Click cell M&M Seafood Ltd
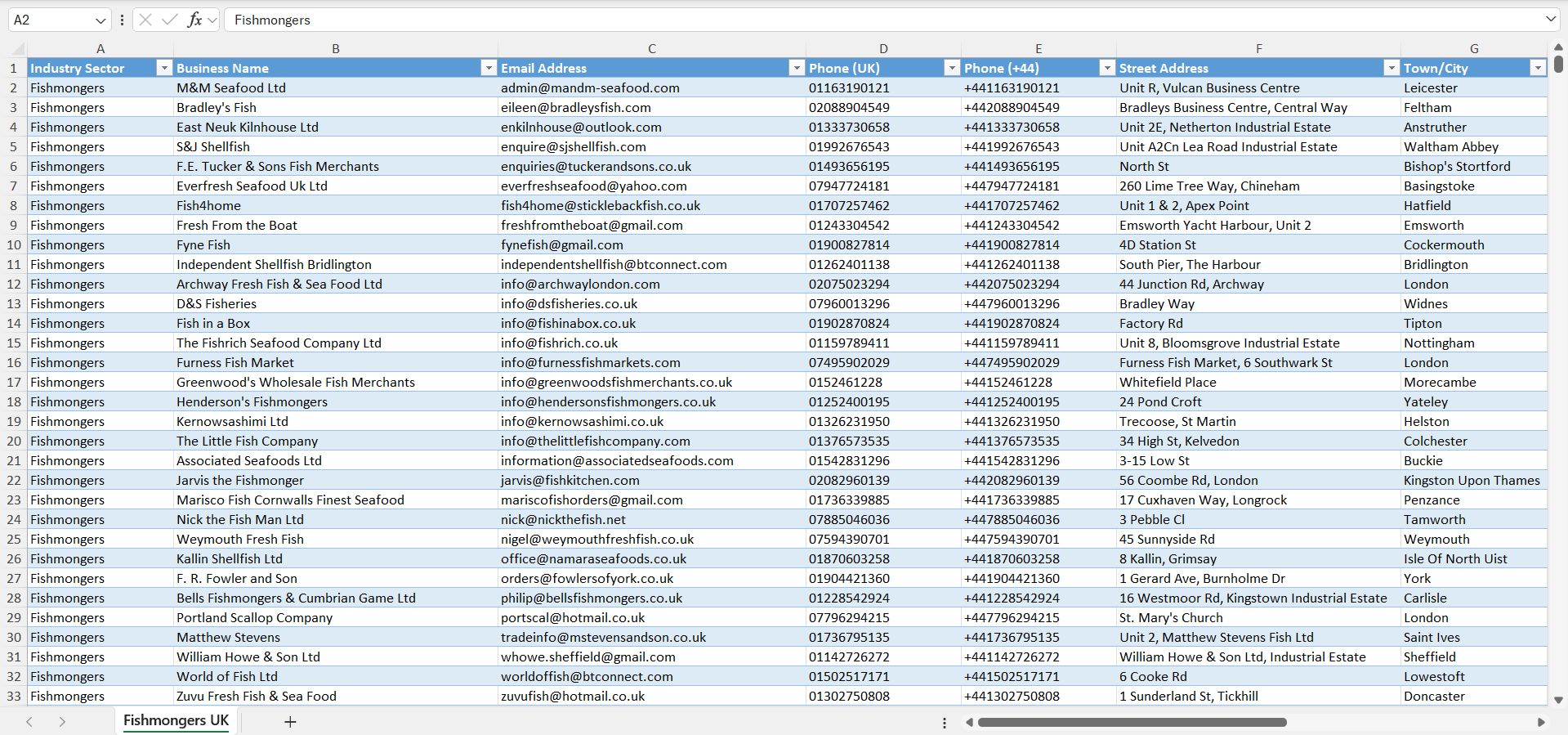This screenshot has width=1568, height=735. tap(336, 87)
